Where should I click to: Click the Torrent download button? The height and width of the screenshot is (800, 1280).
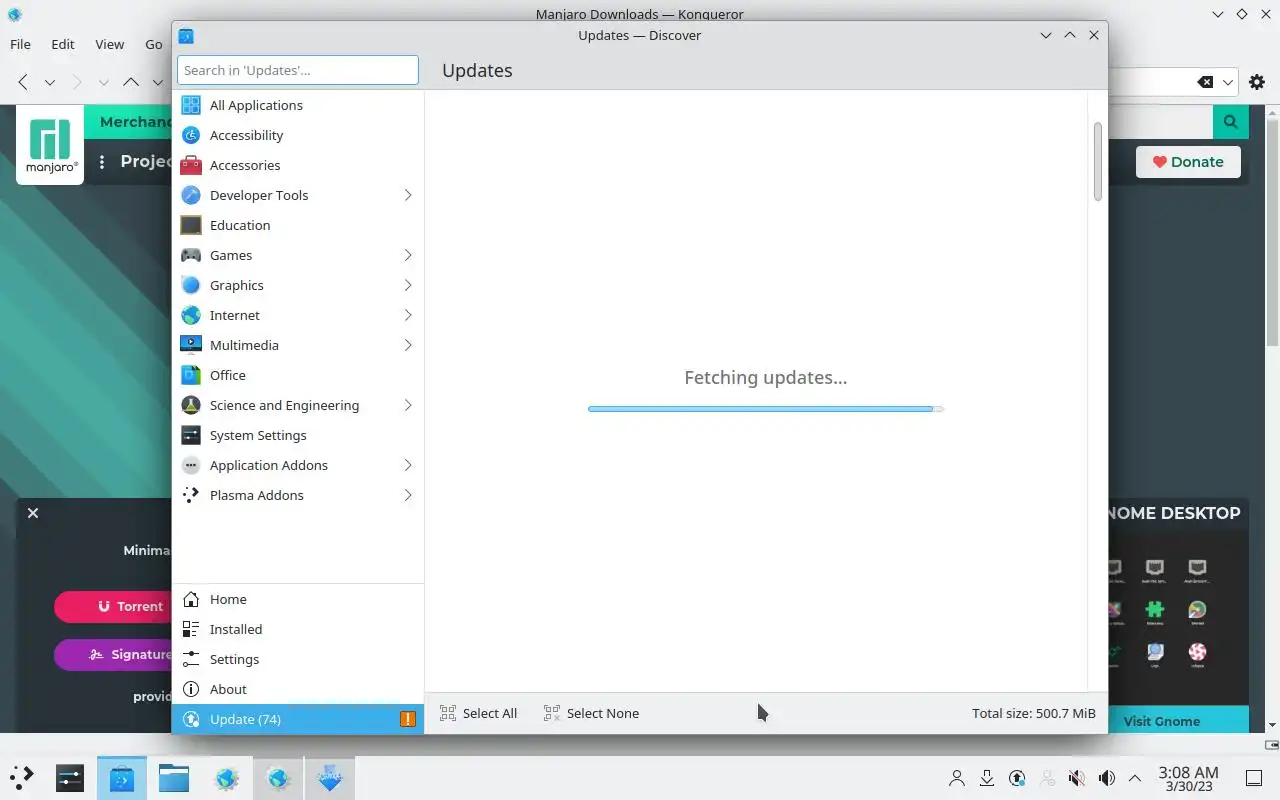(113, 606)
